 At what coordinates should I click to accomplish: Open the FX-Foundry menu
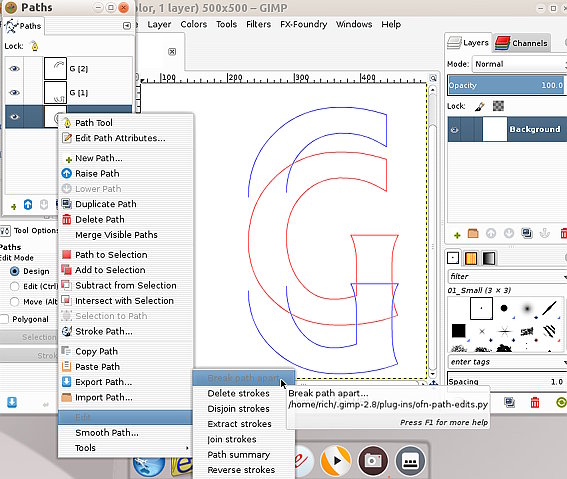303,24
